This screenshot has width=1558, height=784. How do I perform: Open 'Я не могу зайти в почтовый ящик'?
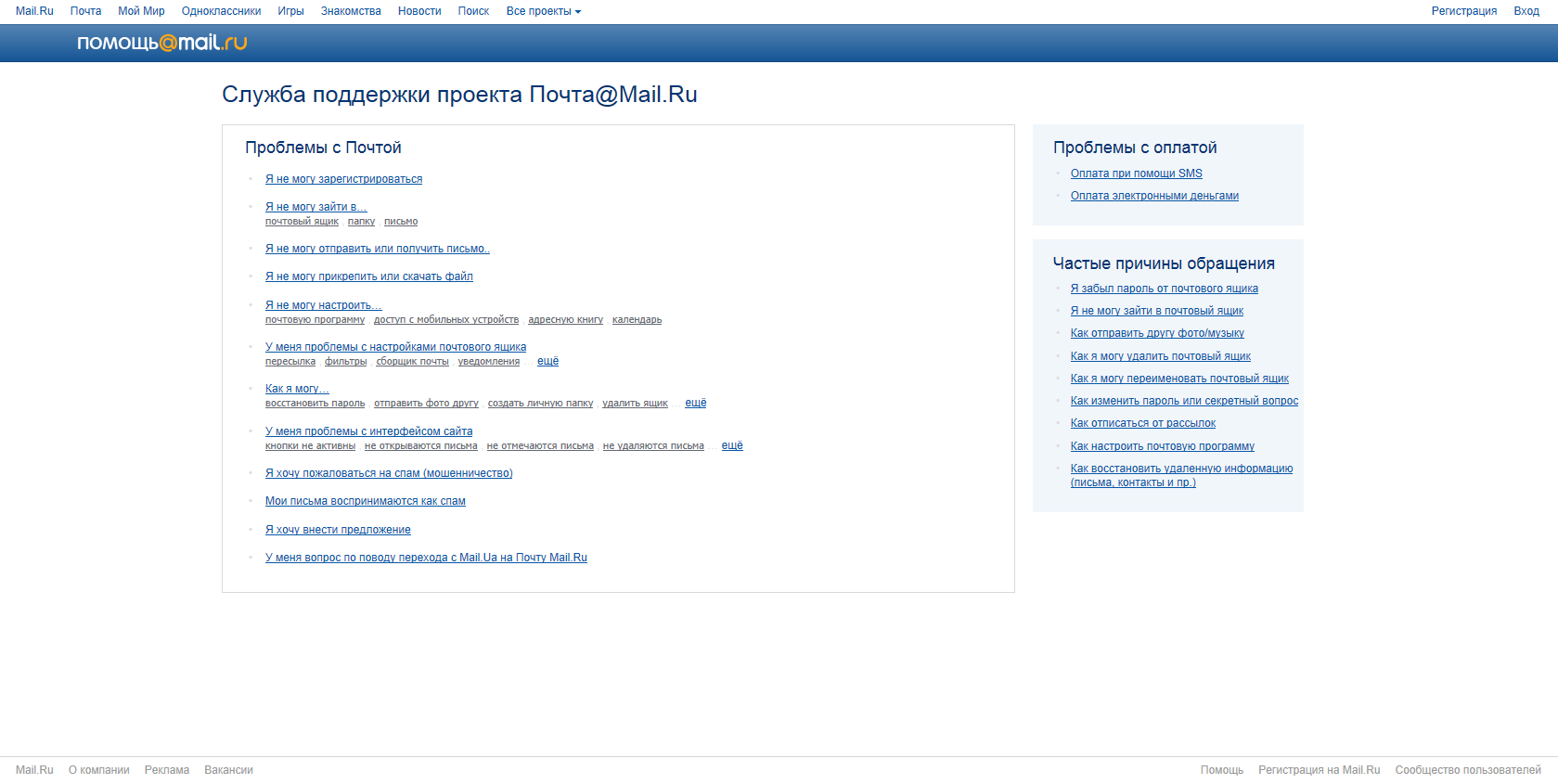[1157, 311]
